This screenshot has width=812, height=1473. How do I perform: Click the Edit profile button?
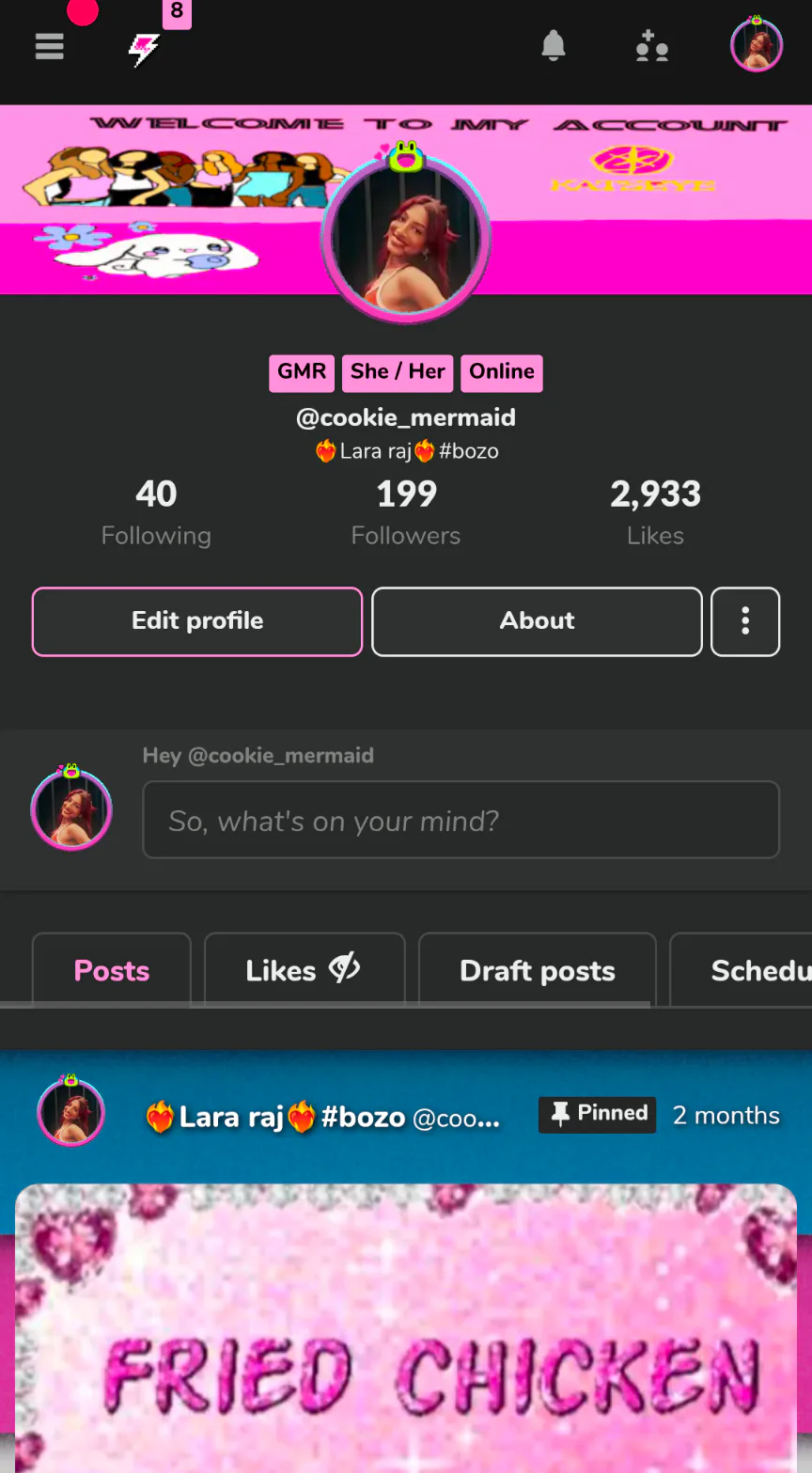click(x=197, y=621)
